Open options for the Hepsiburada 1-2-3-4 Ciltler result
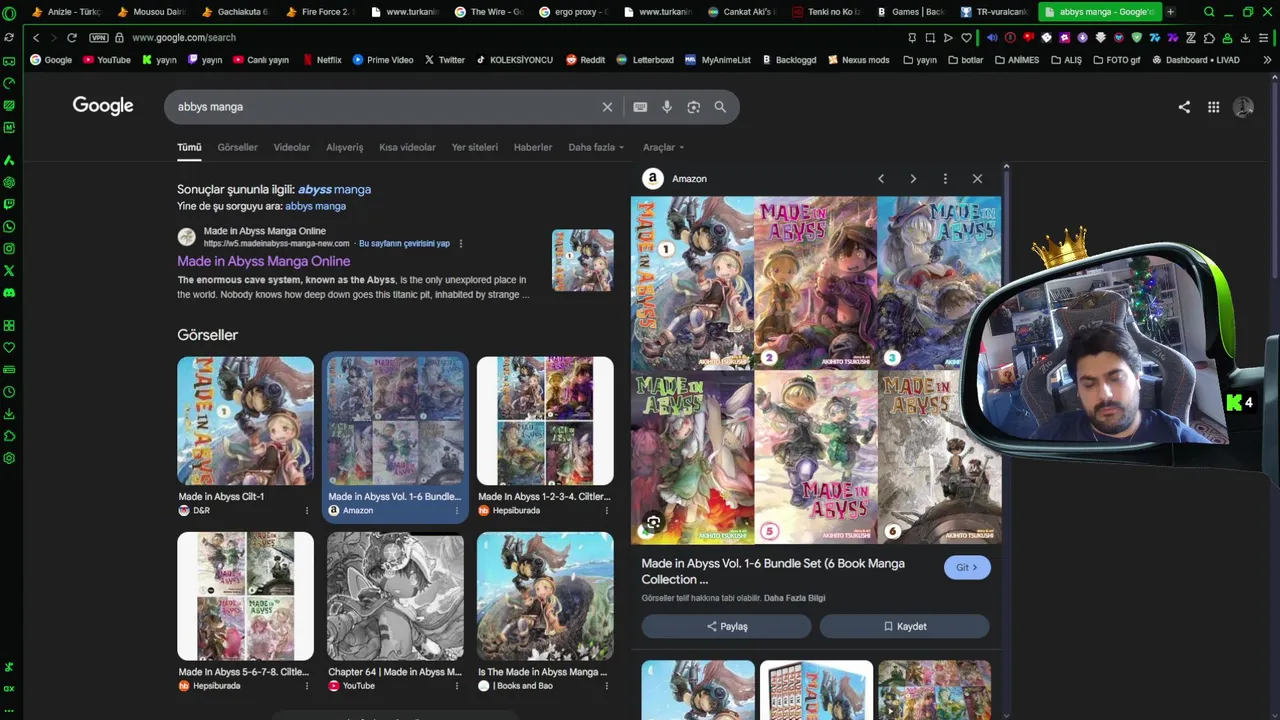Viewport: 1280px width, 720px height. [x=606, y=511]
